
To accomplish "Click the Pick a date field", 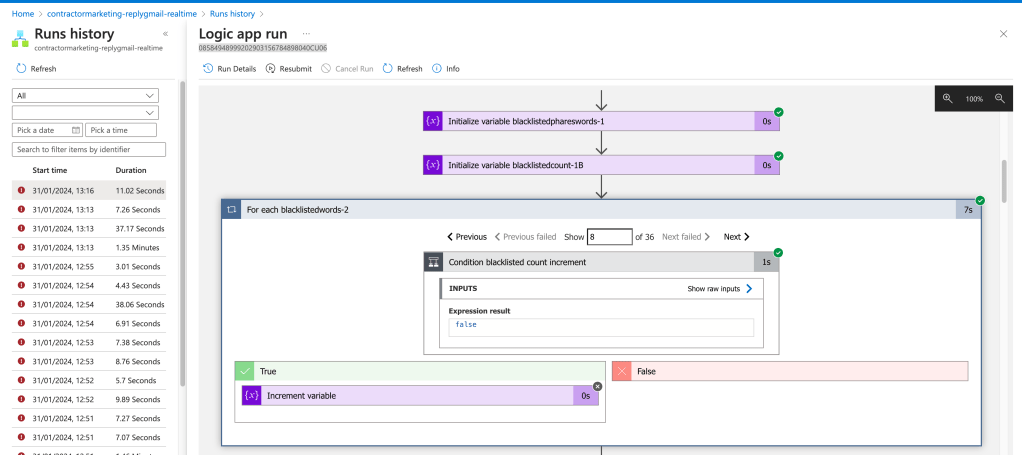I will click(x=48, y=130).
